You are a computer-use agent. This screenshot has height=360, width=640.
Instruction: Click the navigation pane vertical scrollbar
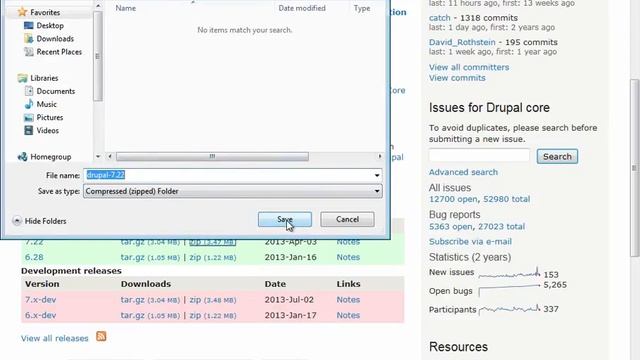pos(98,56)
